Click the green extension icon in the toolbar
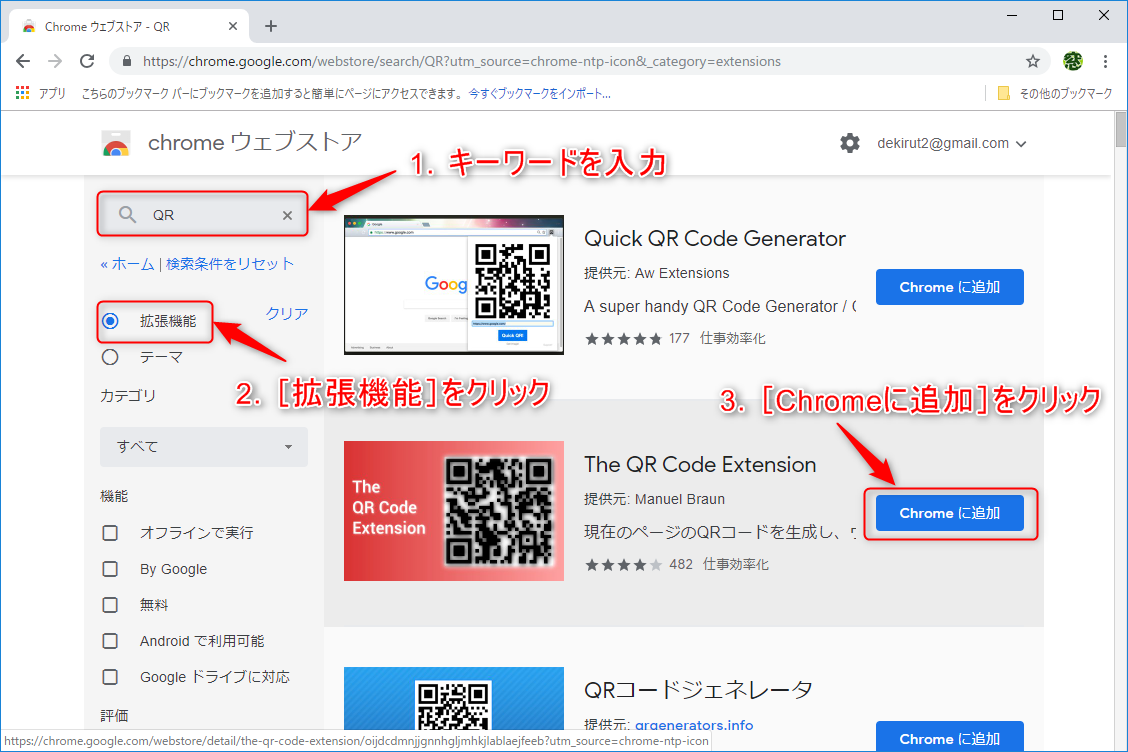This screenshot has height=752, width=1128. 1072,61
